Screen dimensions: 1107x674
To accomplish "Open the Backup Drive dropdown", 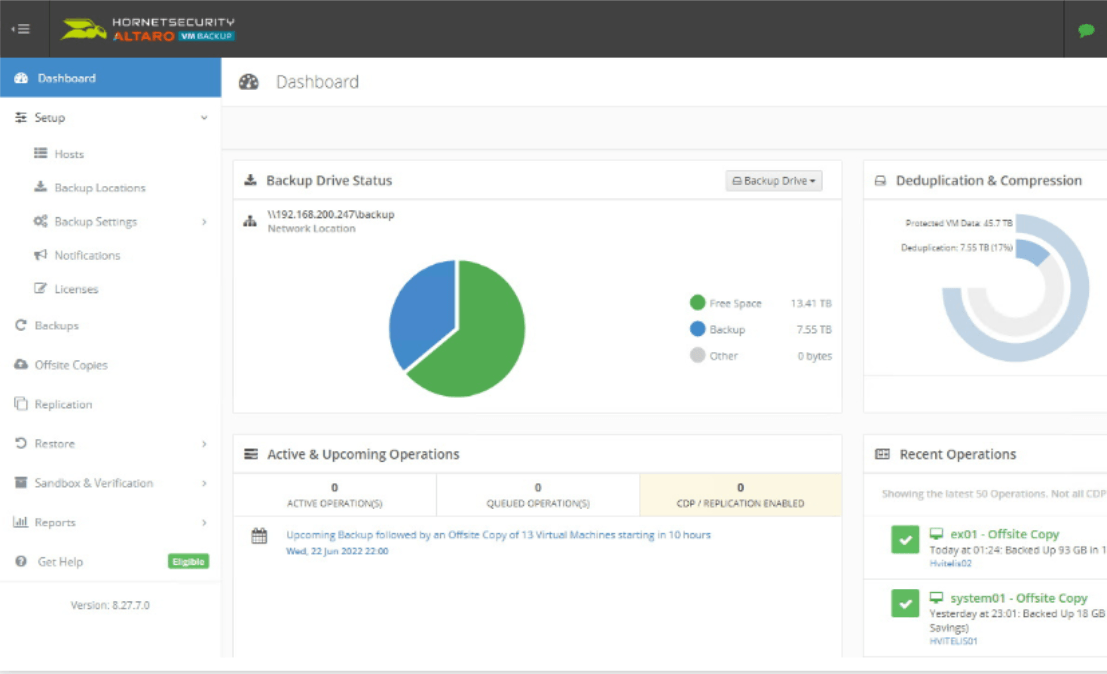I will pos(774,181).
